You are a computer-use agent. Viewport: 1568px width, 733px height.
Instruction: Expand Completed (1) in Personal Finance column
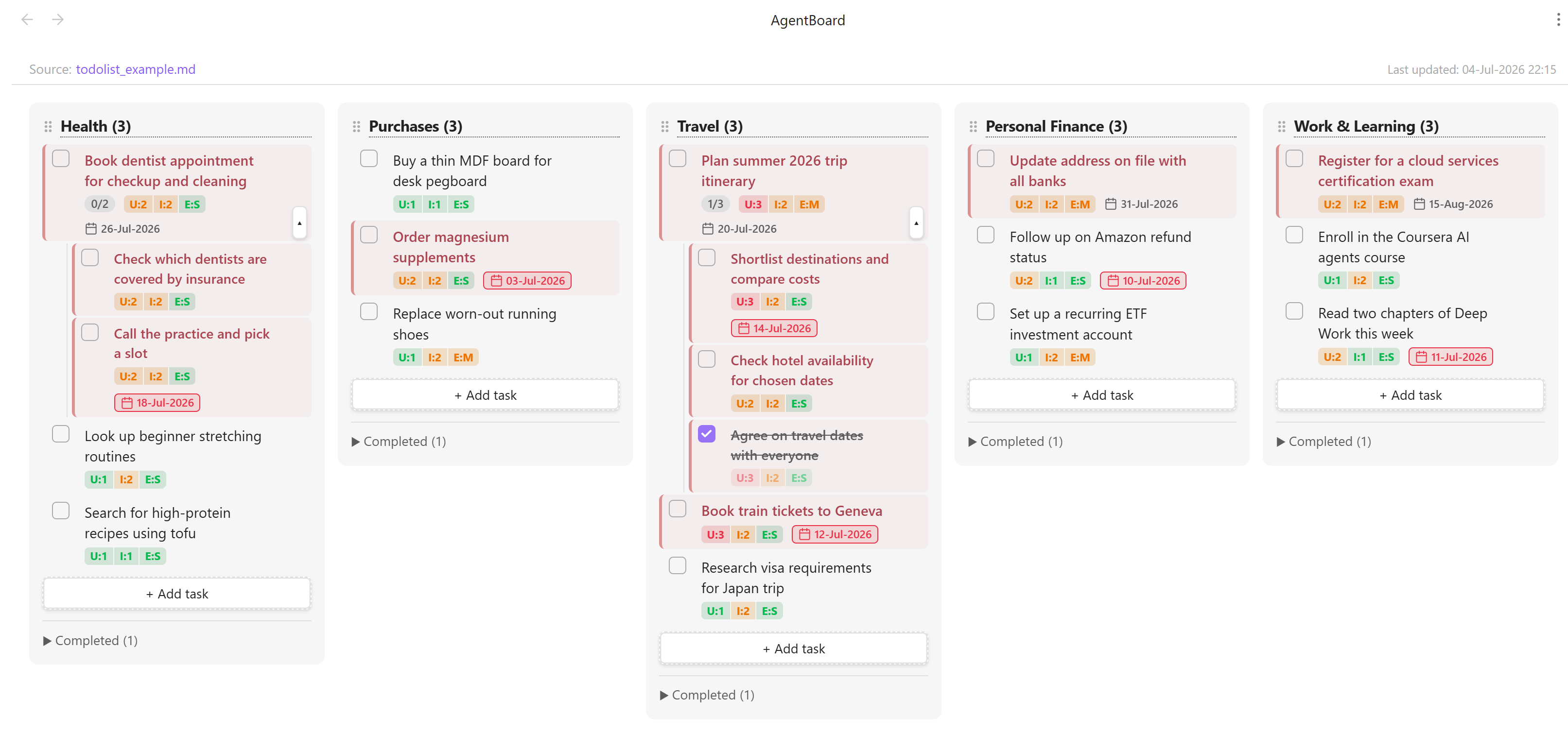click(1015, 442)
